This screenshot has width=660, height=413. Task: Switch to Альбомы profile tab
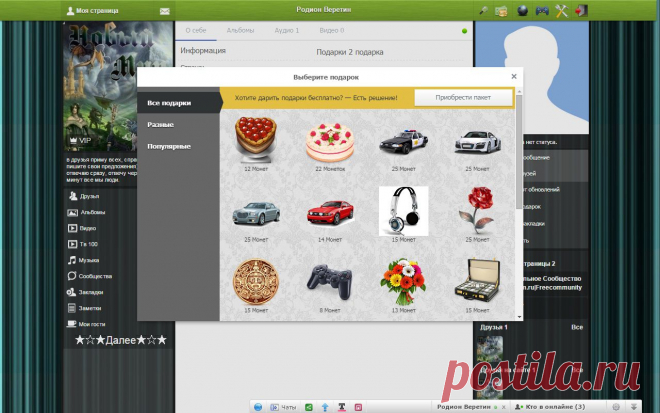coord(240,30)
